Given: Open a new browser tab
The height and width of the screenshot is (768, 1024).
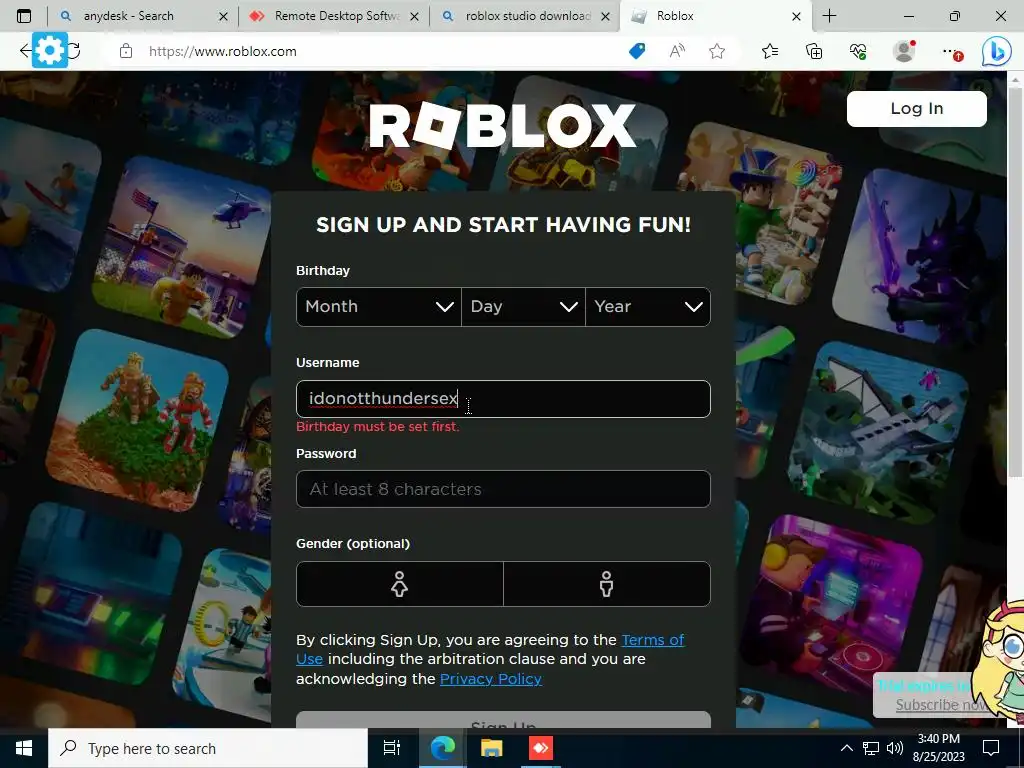Looking at the screenshot, I should 829,16.
